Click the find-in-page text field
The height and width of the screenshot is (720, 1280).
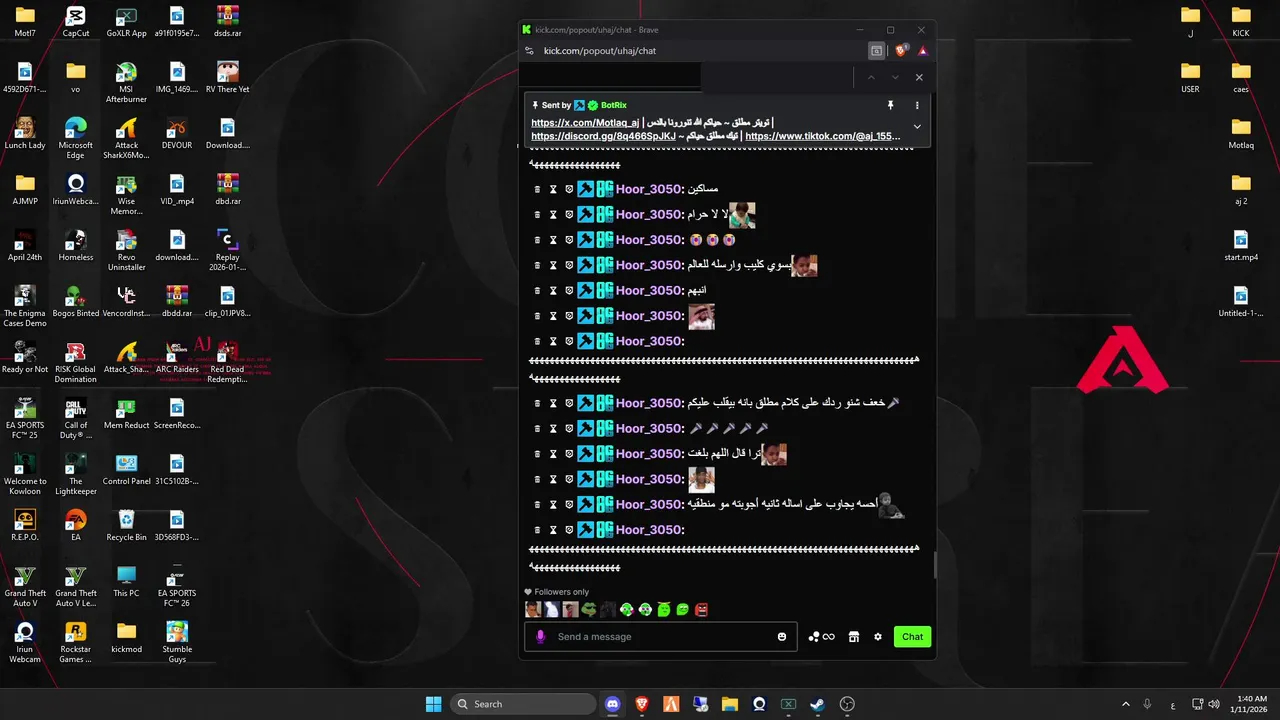(x=777, y=77)
